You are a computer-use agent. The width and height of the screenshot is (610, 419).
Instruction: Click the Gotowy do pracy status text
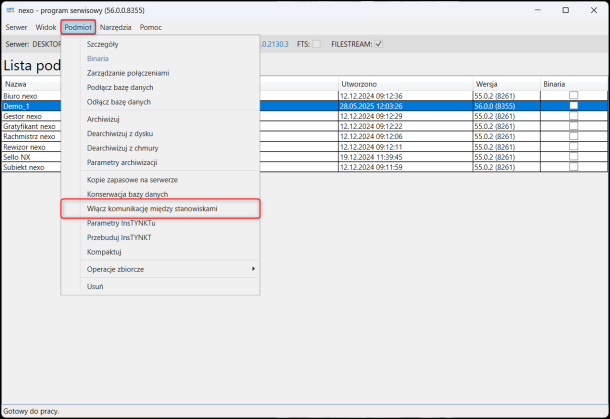pyautogui.click(x=31, y=411)
